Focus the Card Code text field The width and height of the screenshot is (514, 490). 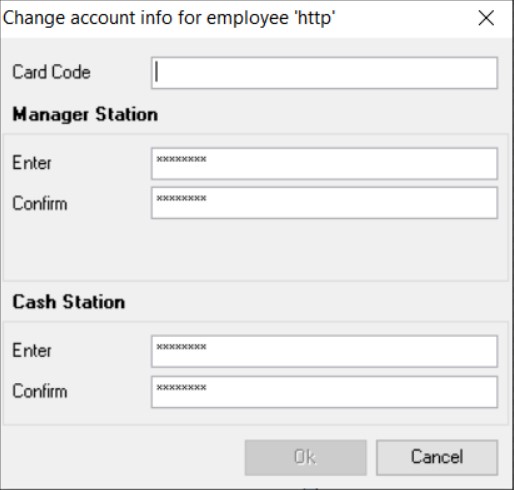[324, 73]
